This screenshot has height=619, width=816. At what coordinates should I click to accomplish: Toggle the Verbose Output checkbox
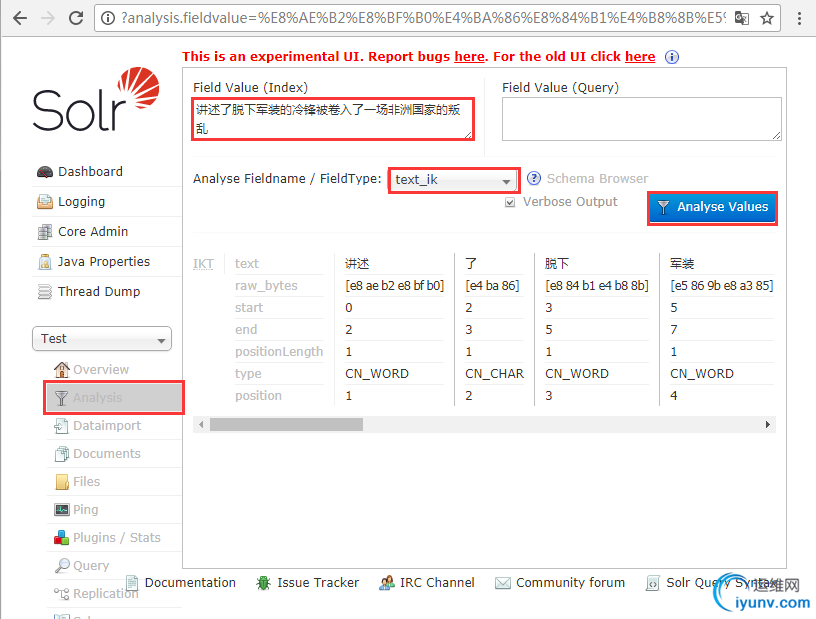pos(510,202)
